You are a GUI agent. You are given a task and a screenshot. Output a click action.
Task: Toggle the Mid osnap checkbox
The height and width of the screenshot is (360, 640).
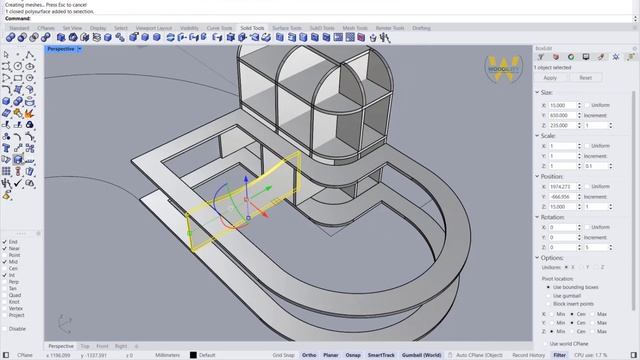(4, 262)
